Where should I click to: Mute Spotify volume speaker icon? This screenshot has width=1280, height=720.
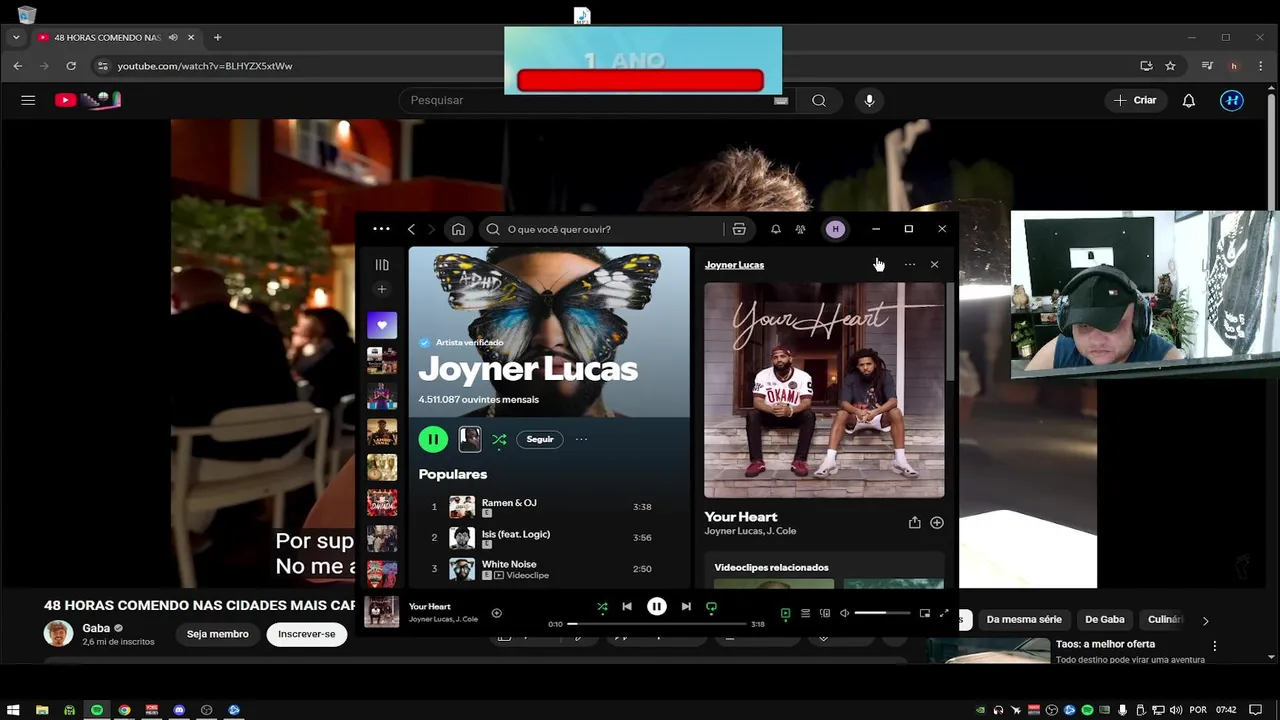[x=844, y=613]
